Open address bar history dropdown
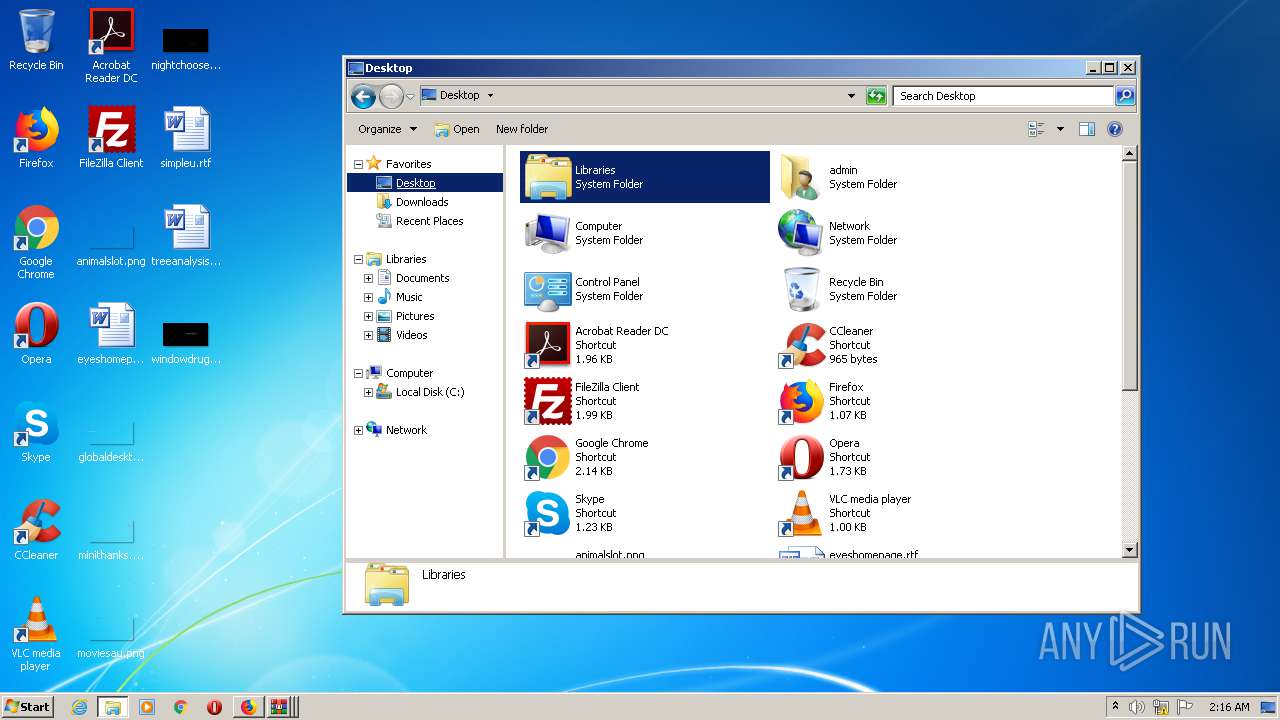Image resolution: width=1280 pixels, height=720 pixels. (851, 96)
